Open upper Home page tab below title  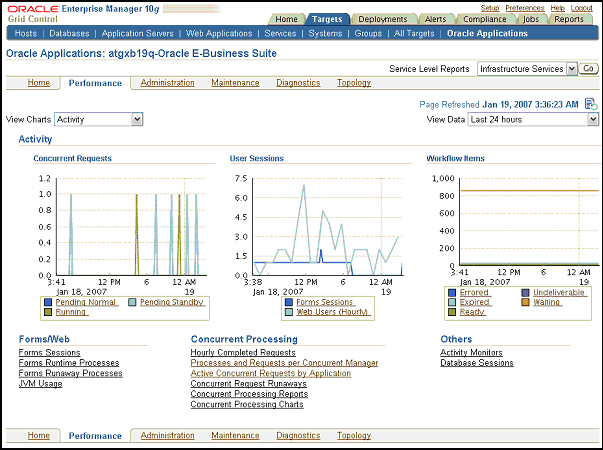click(38, 83)
